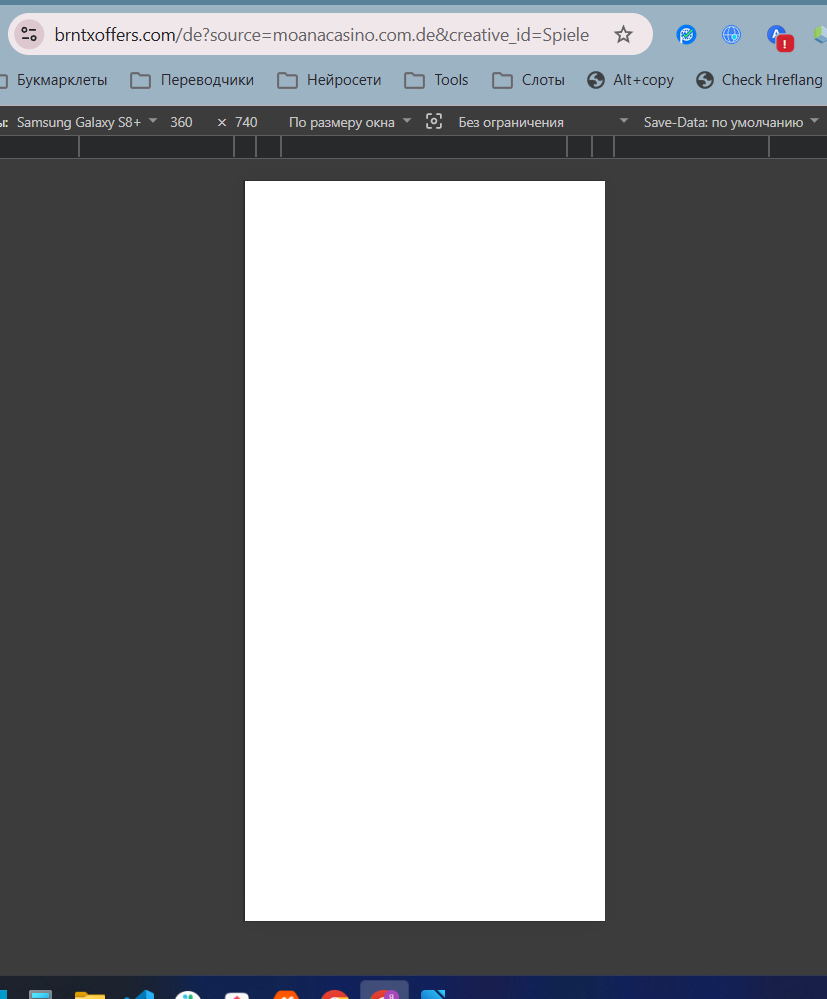The width and height of the screenshot is (827, 999).
Task: Open the По размеру окна zoom dropdown
Action: tap(350, 122)
